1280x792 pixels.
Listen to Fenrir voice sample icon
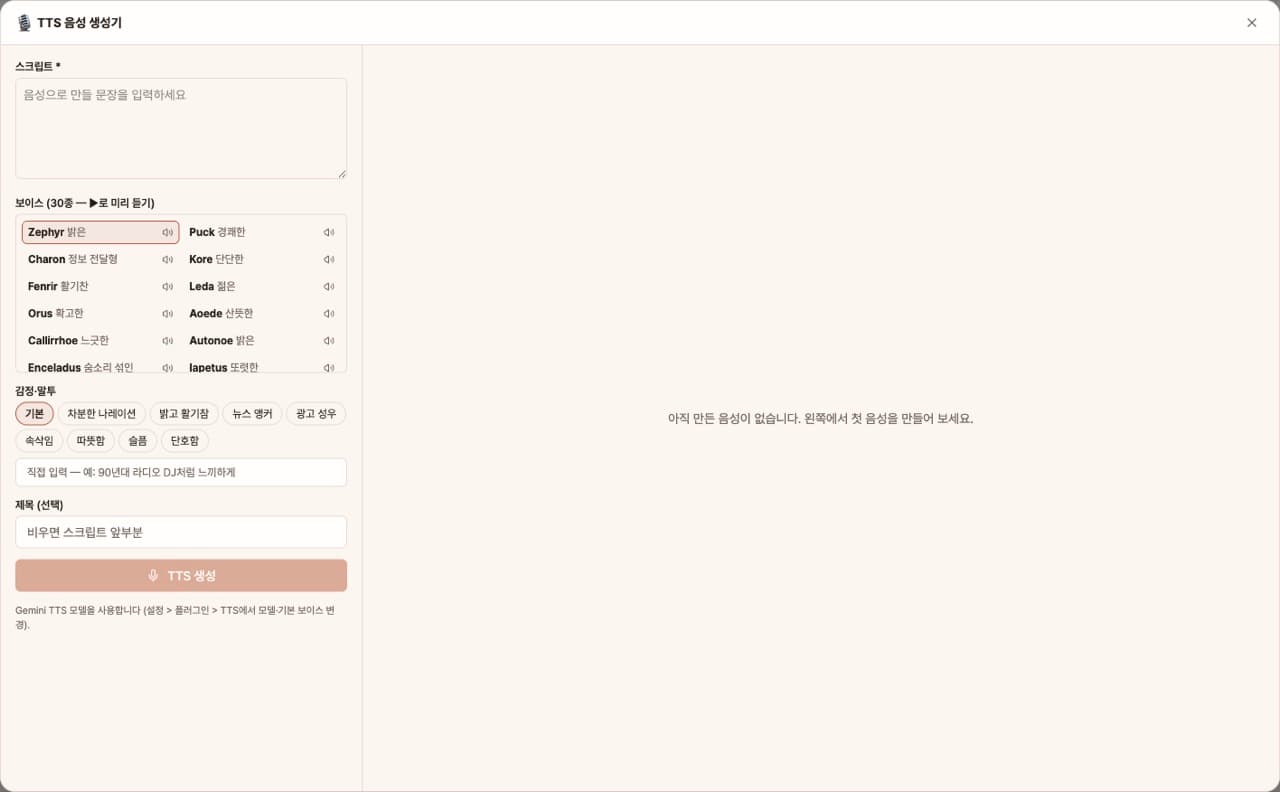pos(167,287)
